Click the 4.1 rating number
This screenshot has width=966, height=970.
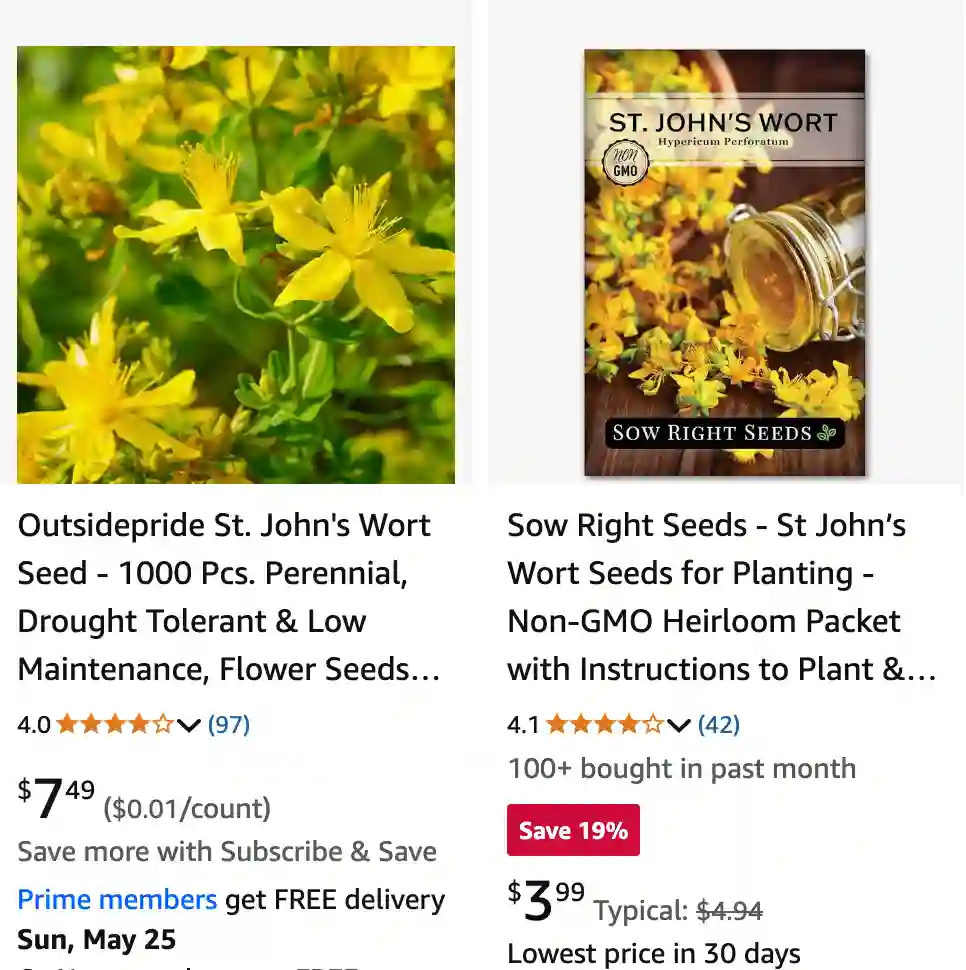coord(523,724)
